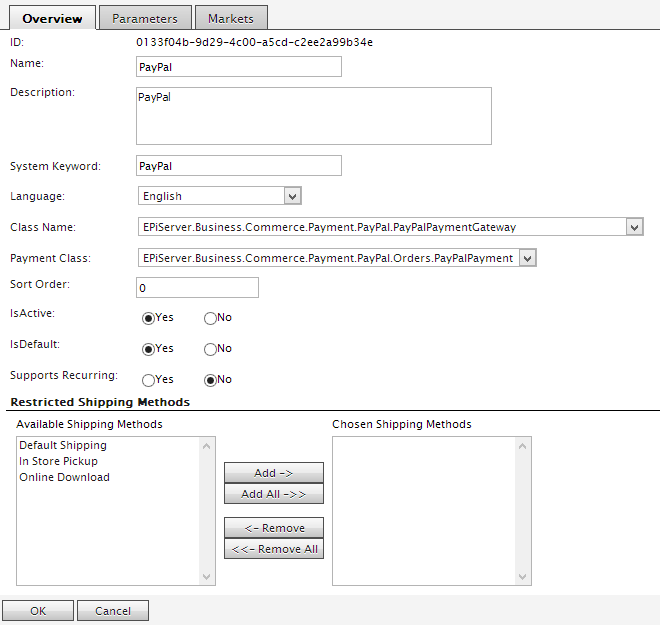Open the Language dropdown

219,196
